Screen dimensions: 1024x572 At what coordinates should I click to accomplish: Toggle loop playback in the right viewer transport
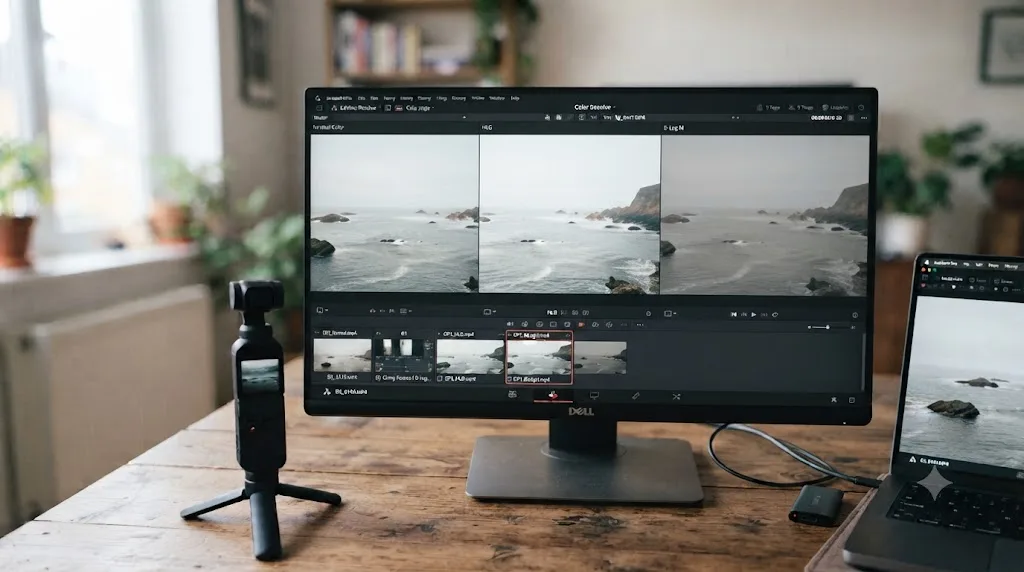click(x=775, y=315)
